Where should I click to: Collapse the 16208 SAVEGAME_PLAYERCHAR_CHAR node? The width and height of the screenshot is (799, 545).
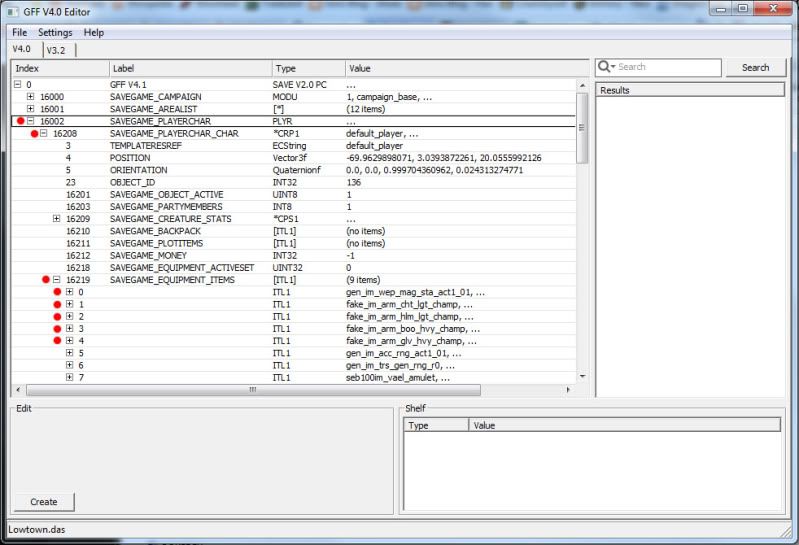point(44,133)
